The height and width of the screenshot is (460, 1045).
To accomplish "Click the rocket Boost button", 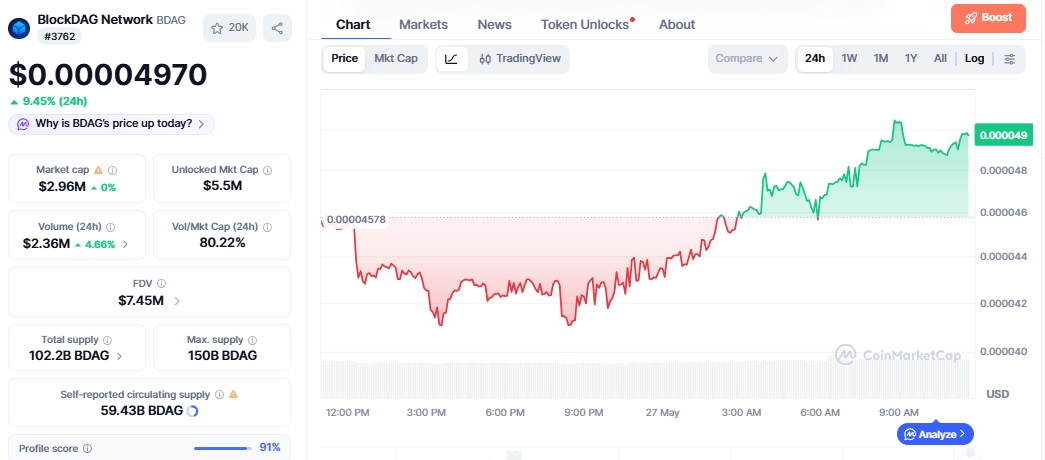I will 988,18.
